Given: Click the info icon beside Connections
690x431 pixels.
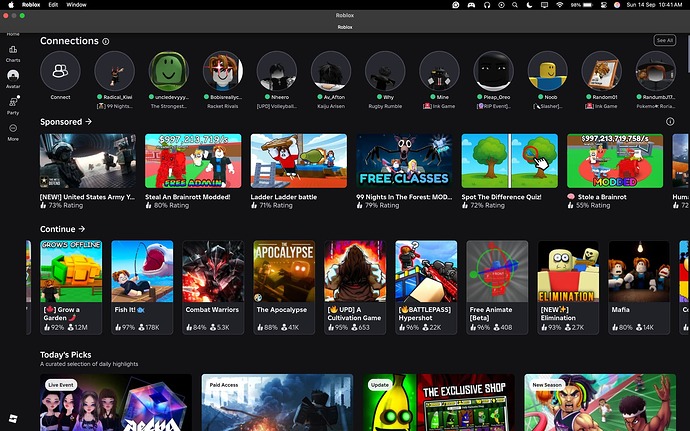Looking at the screenshot, I should (106, 41).
